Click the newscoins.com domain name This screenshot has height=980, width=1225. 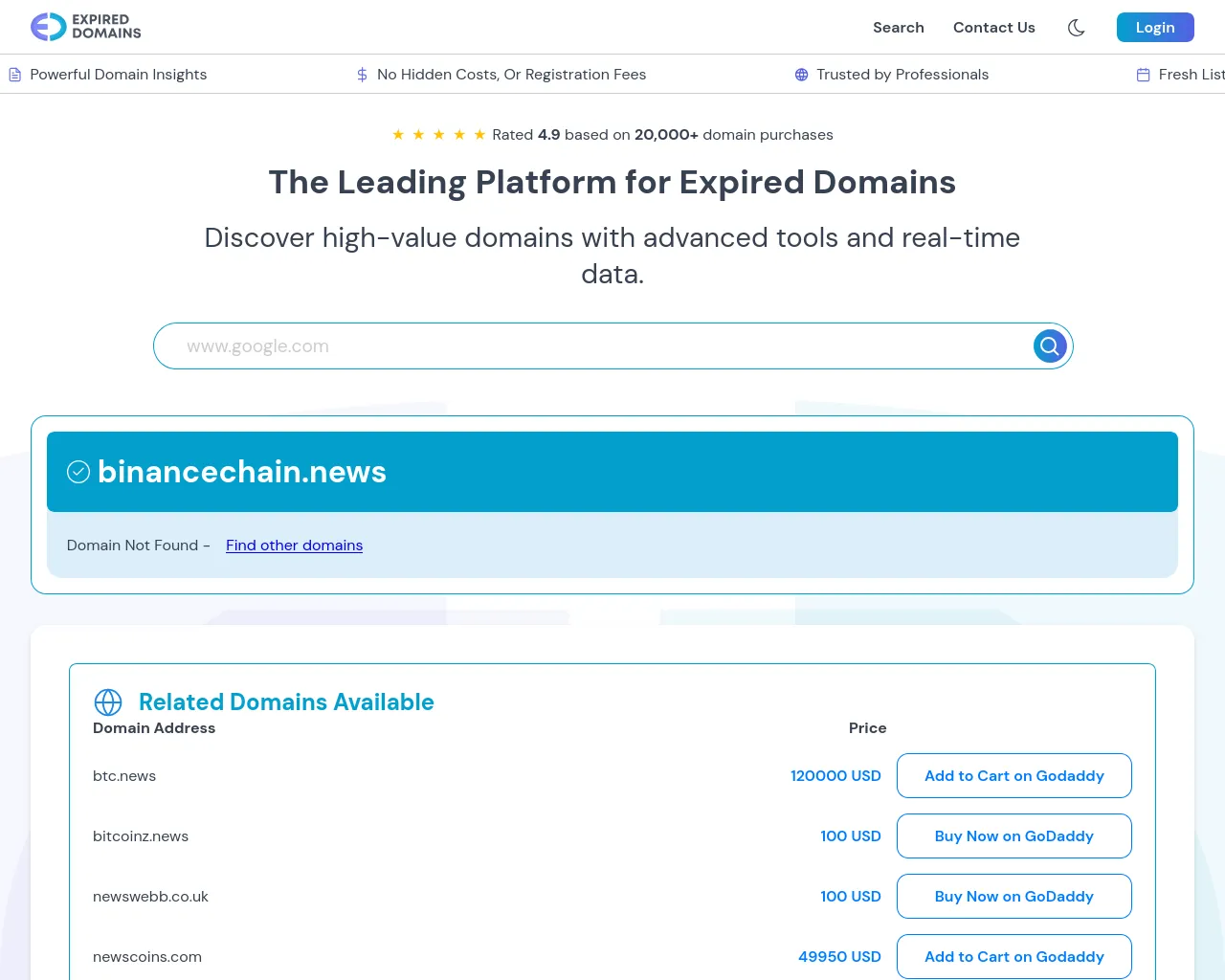point(147,957)
